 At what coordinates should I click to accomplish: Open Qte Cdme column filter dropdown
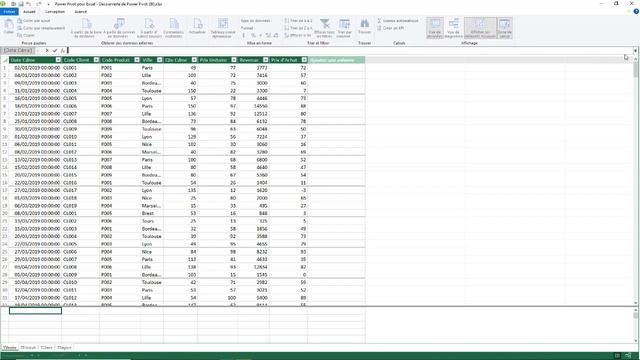click(194, 60)
